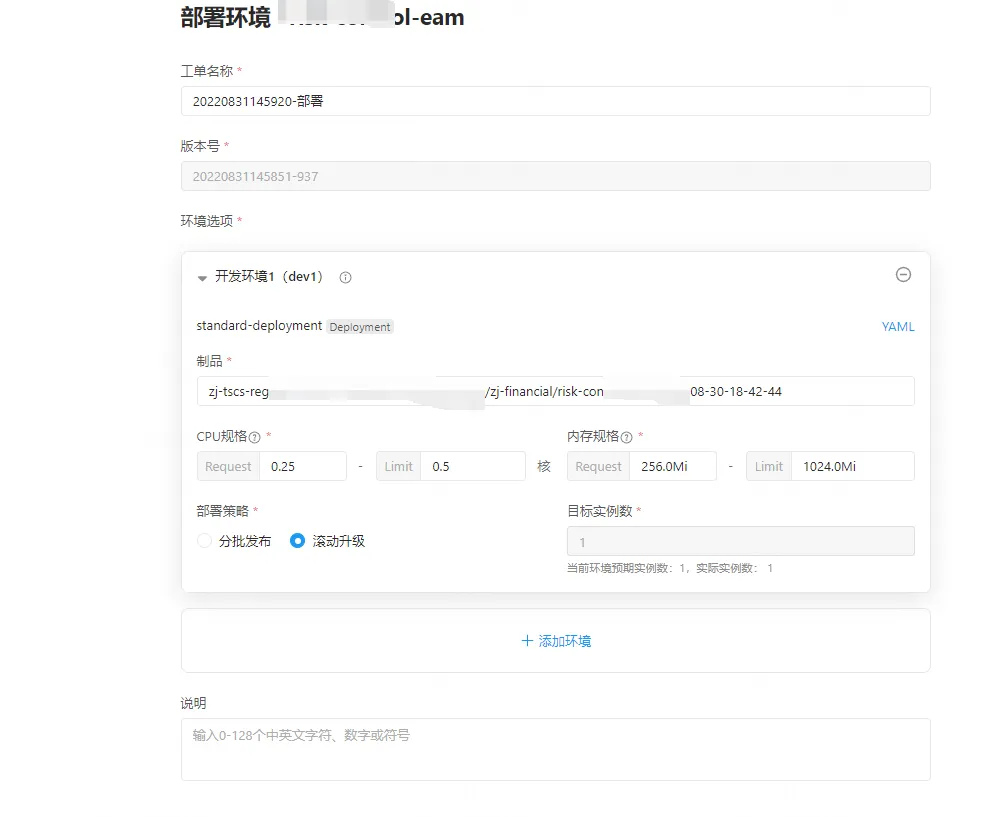The height and width of the screenshot is (817, 996).
Task: Click info icon next to 开发环境1 (dev1)
Action: point(345,277)
